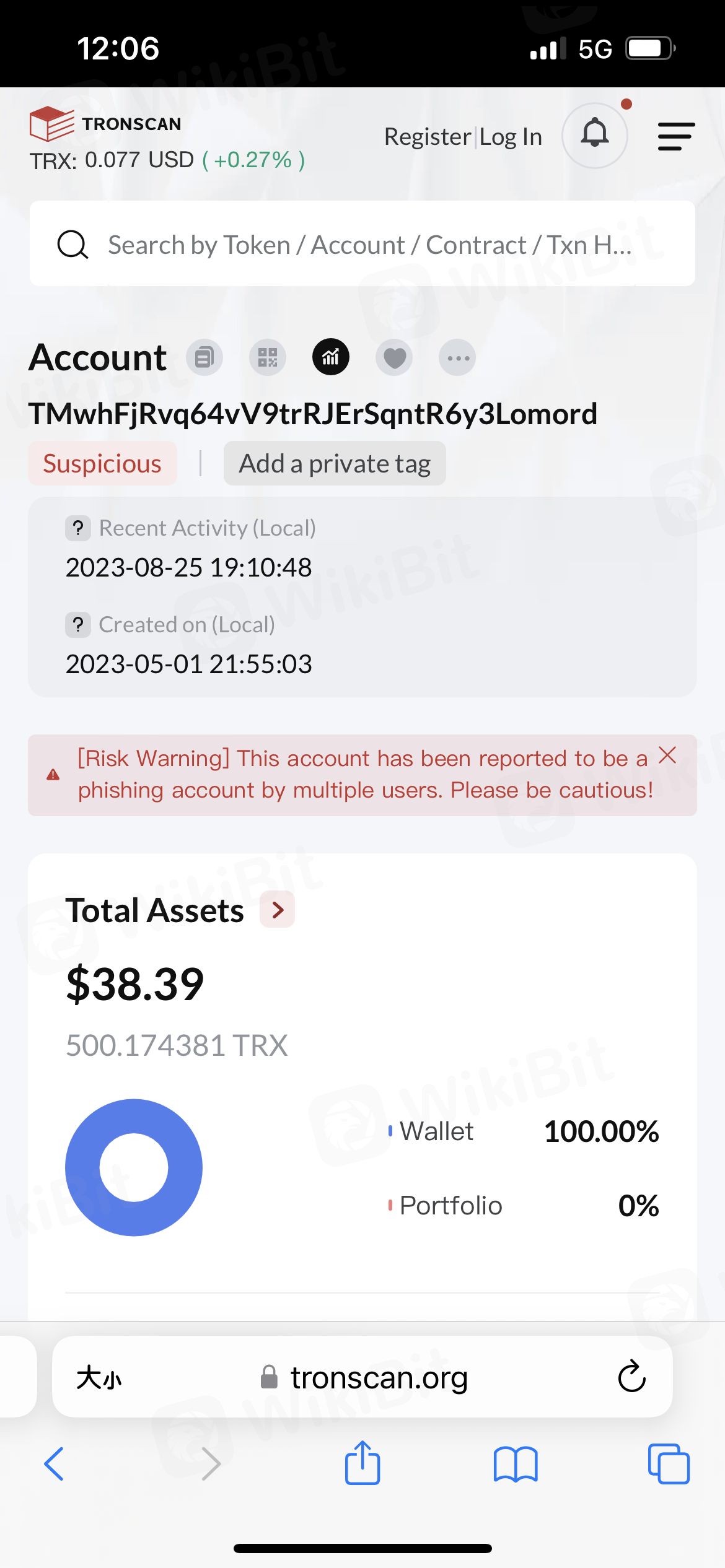Open the hamburger menu

pyautogui.click(x=676, y=136)
